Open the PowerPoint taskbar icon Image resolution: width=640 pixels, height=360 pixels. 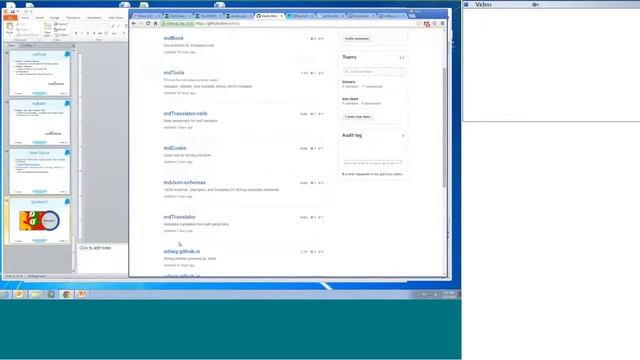pos(82,294)
